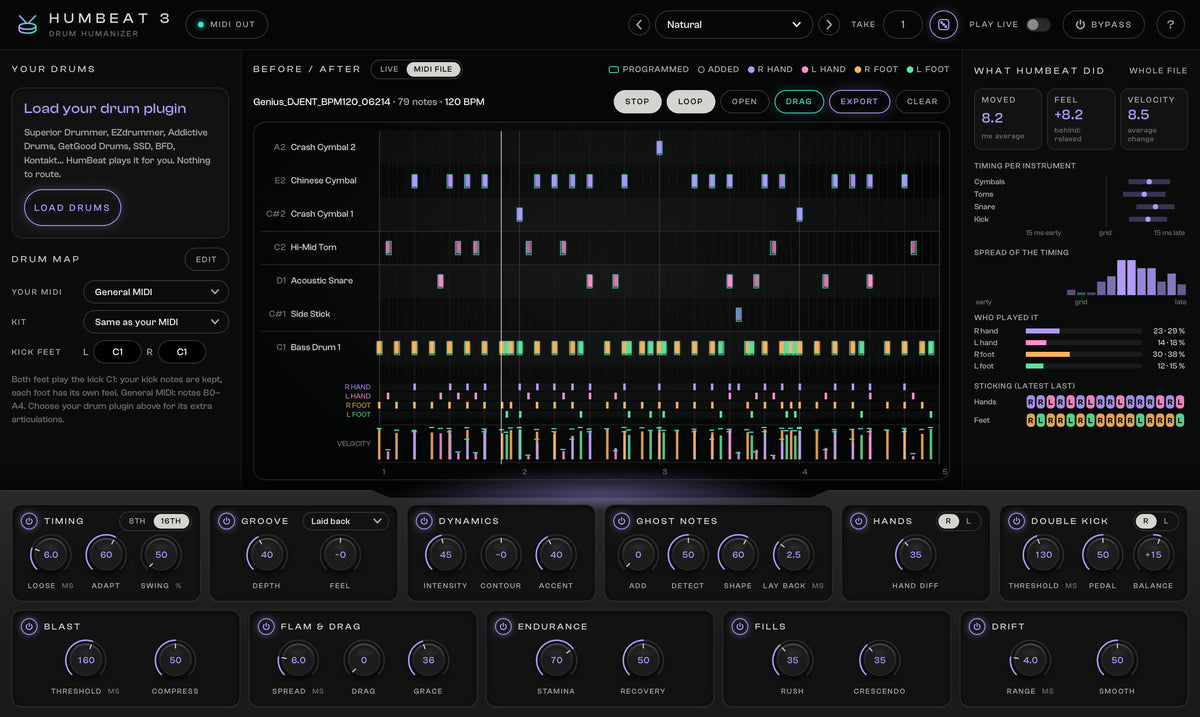Adjust the Endurance Stamina knob
Screen dimensions: 1200x717
coord(556,660)
